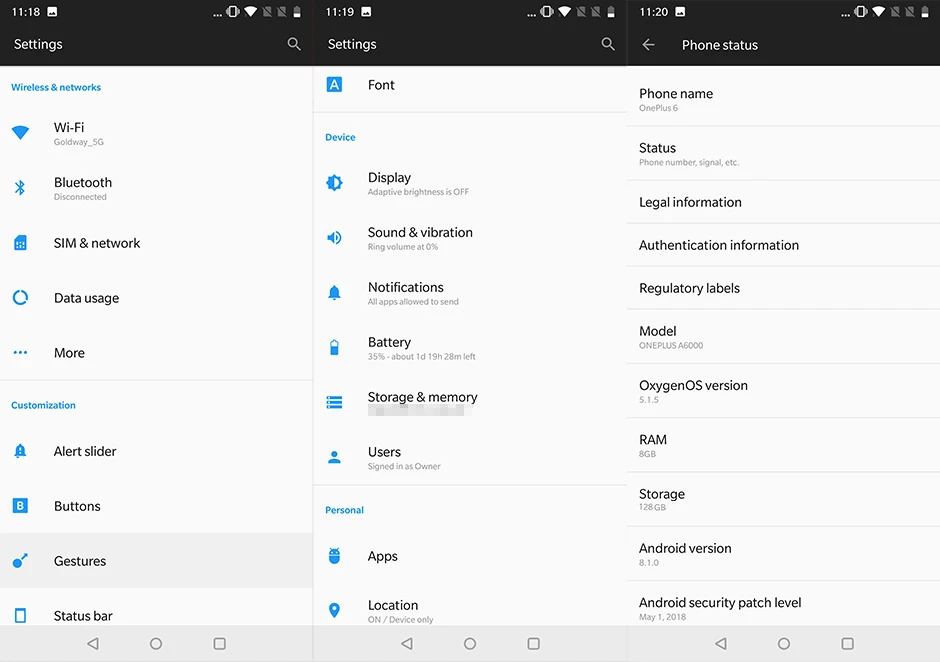
Task: Tap Back nav button on left screen
Action: pyautogui.click(x=93, y=643)
